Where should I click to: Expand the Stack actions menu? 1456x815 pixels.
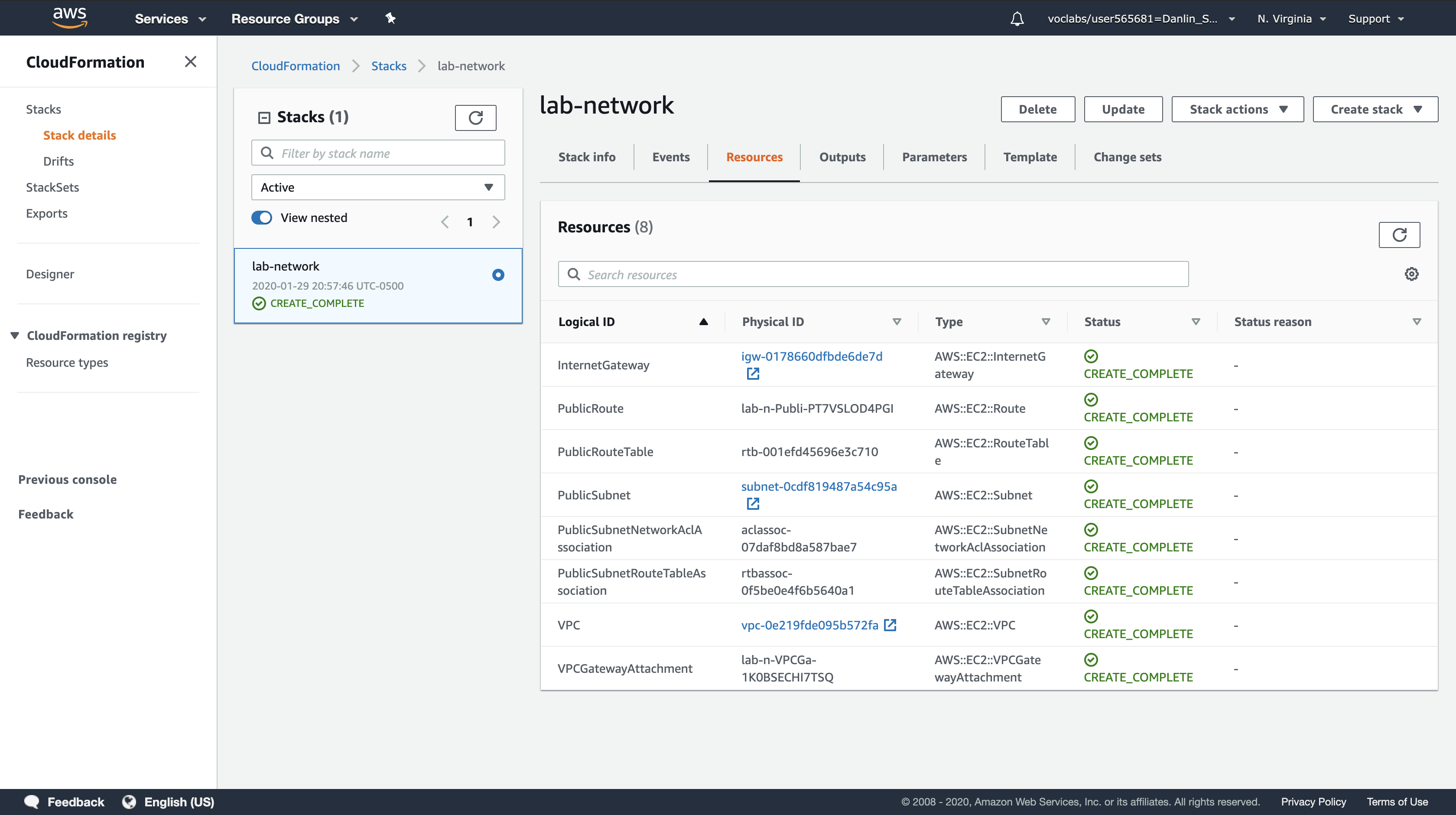[x=1237, y=109]
